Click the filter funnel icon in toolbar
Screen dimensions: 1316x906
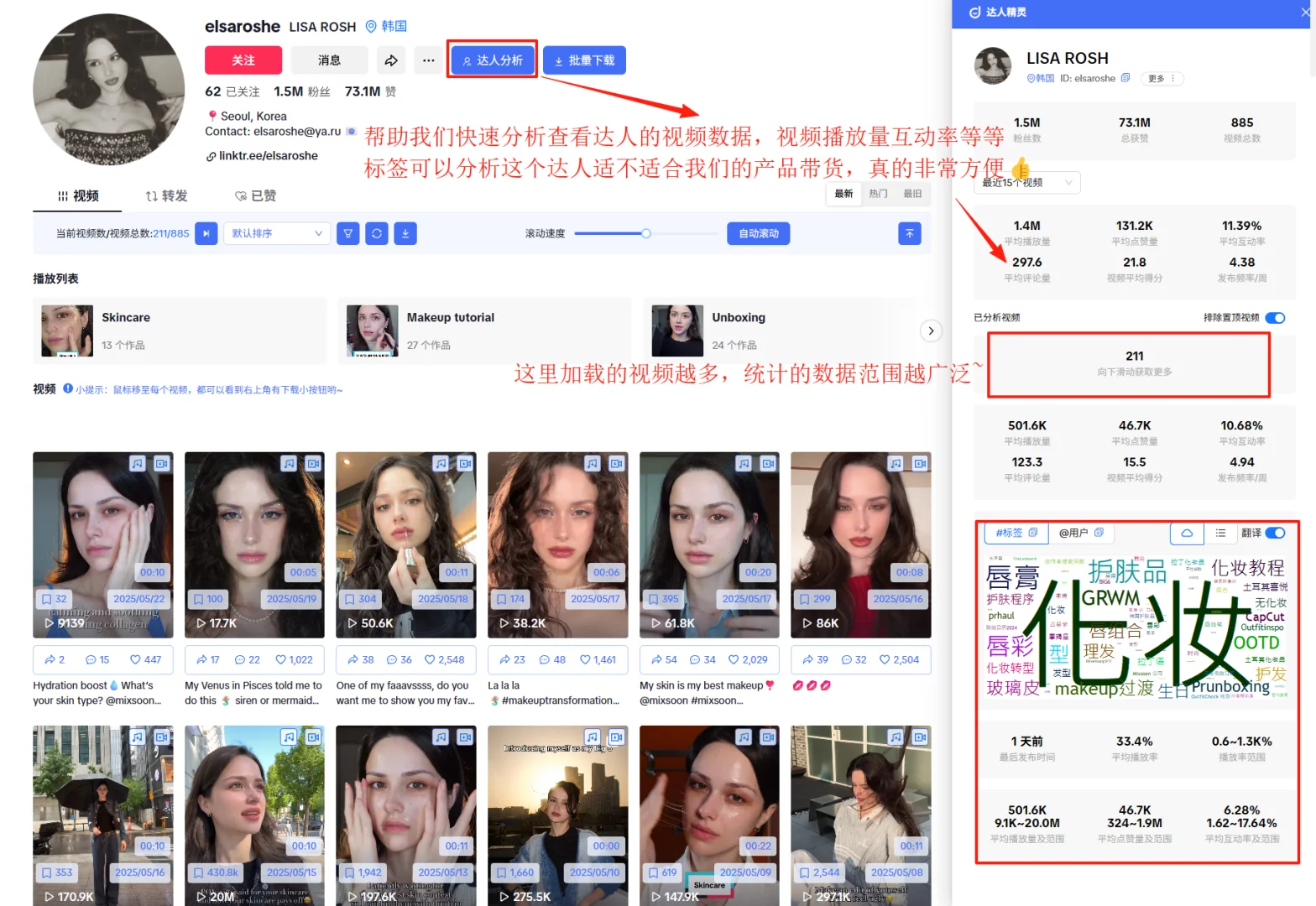click(348, 233)
